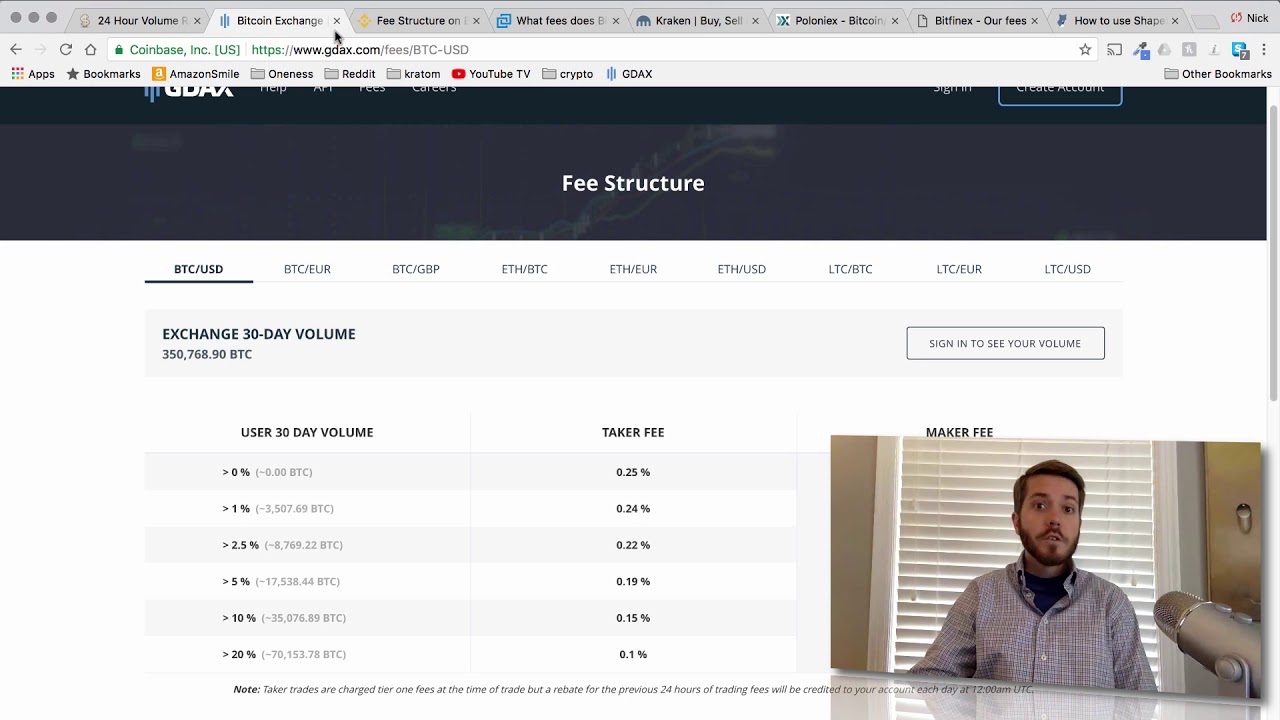1280x720 pixels.
Task: Click the 0.15 % taker fee value
Action: click(x=633, y=618)
